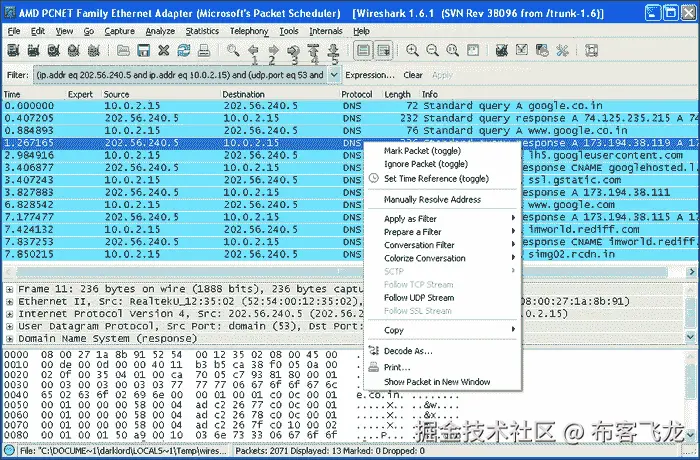The height and width of the screenshot is (460, 700).
Task: Click the Expression... filter button
Action: (x=370, y=75)
